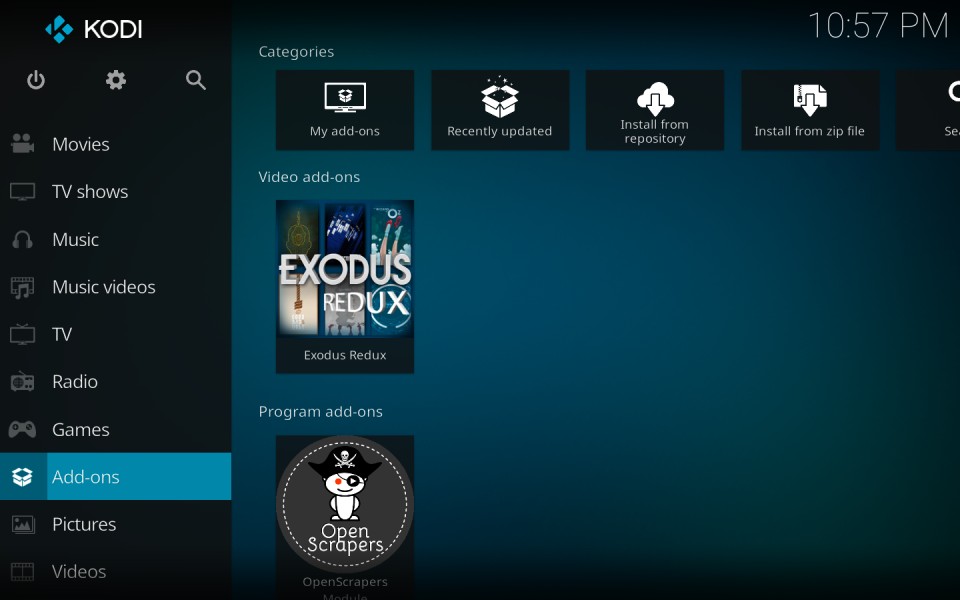Go to Movies section
The height and width of the screenshot is (600, 960).
tap(116, 144)
